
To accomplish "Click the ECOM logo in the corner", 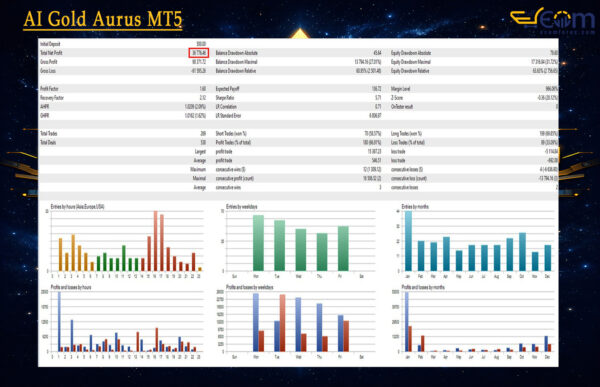I will [x=553, y=20].
